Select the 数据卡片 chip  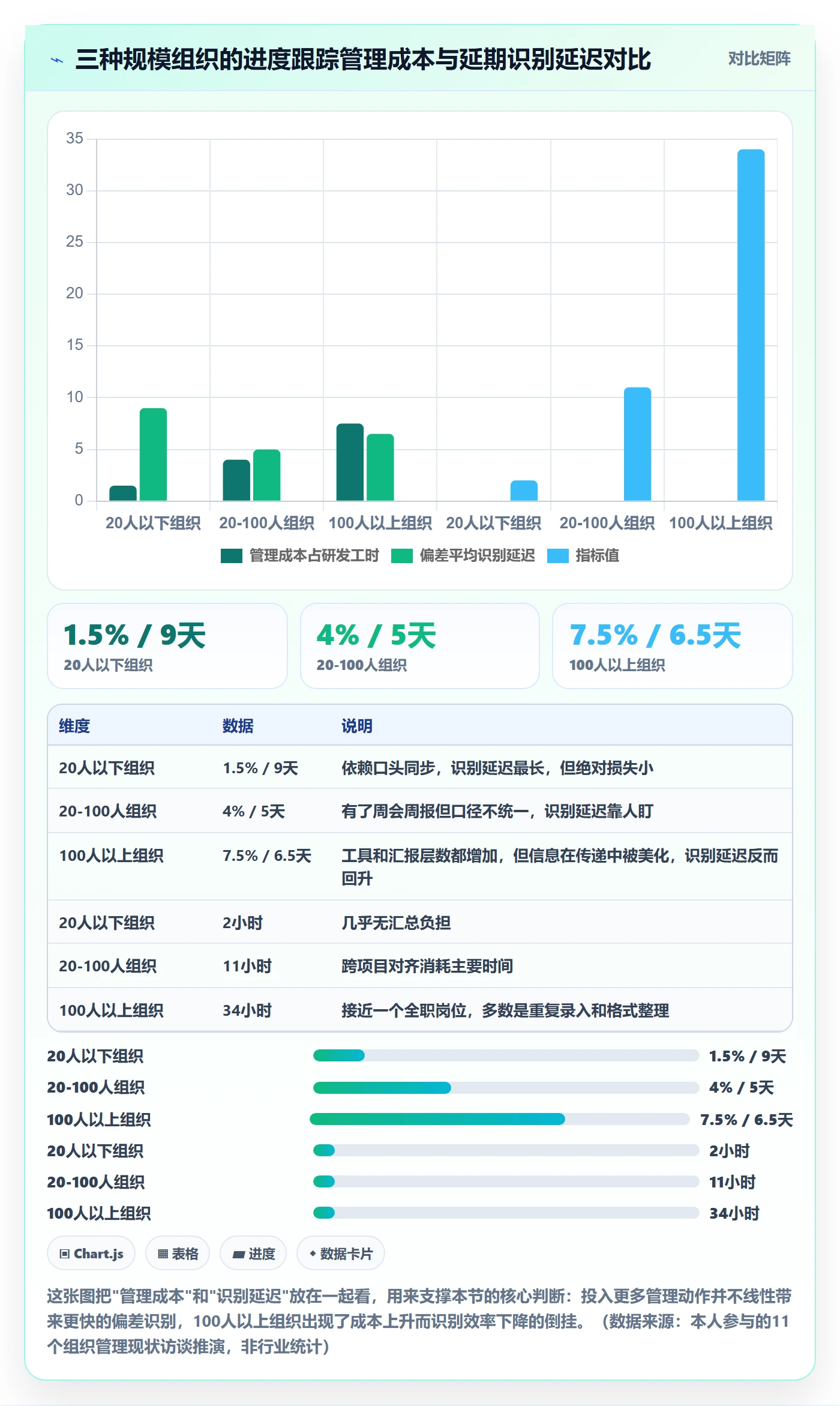point(340,1254)
